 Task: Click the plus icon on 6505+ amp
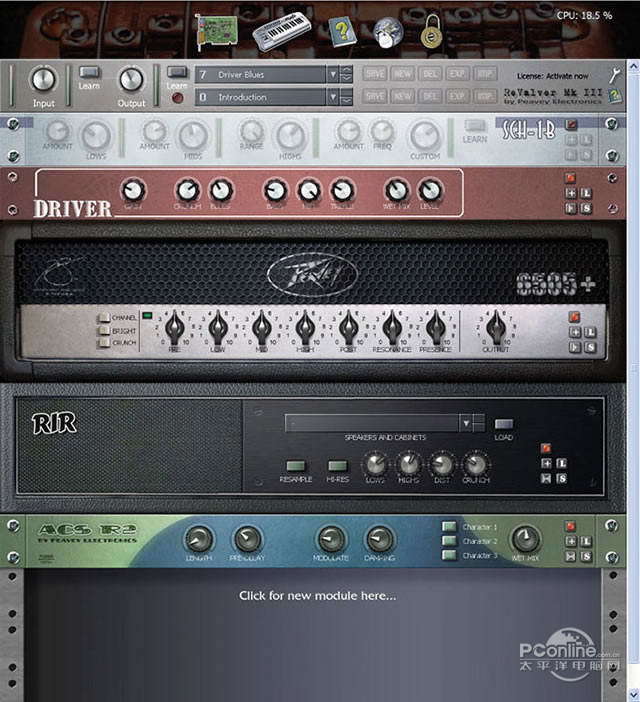tap(575, 332)
